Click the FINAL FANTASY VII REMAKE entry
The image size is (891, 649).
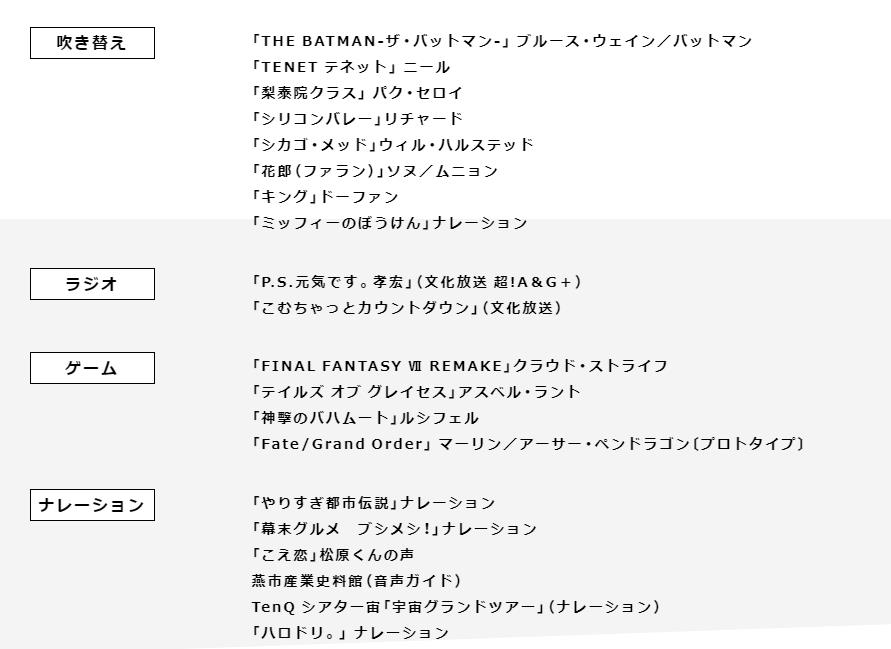tap(459, 366)
